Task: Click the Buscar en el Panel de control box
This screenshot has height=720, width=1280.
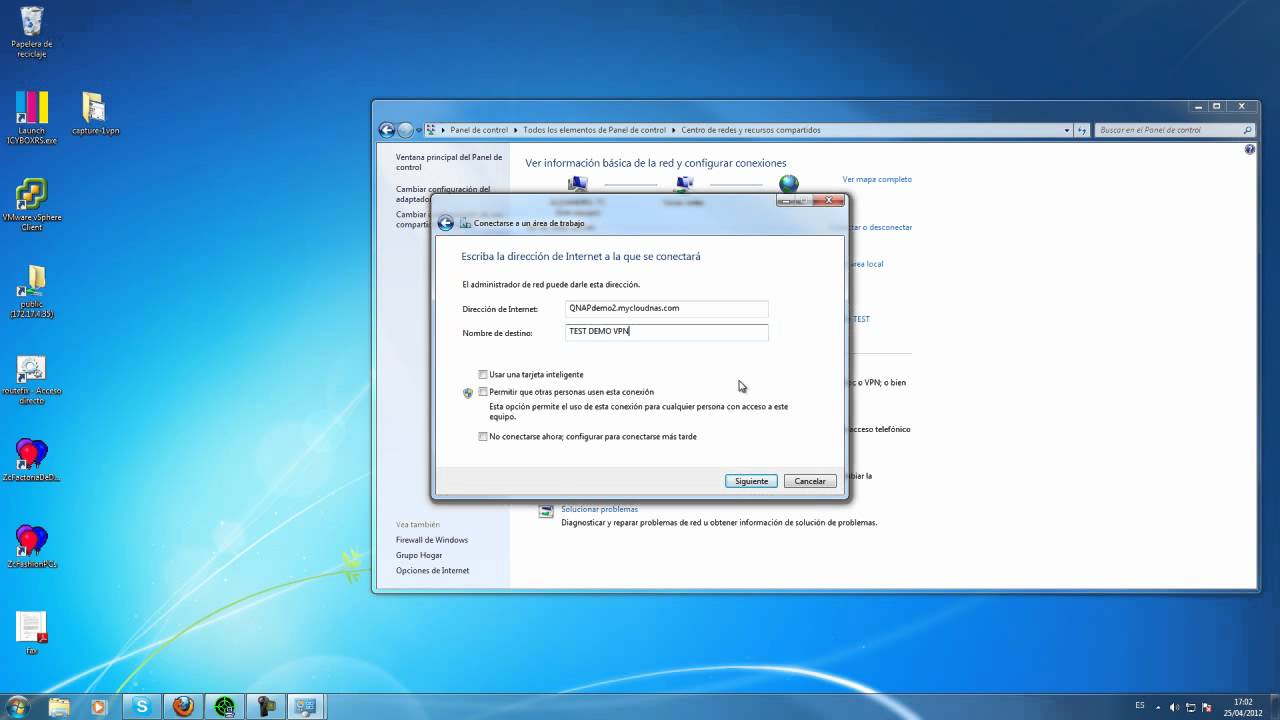Action: [x=1175, y=130]
